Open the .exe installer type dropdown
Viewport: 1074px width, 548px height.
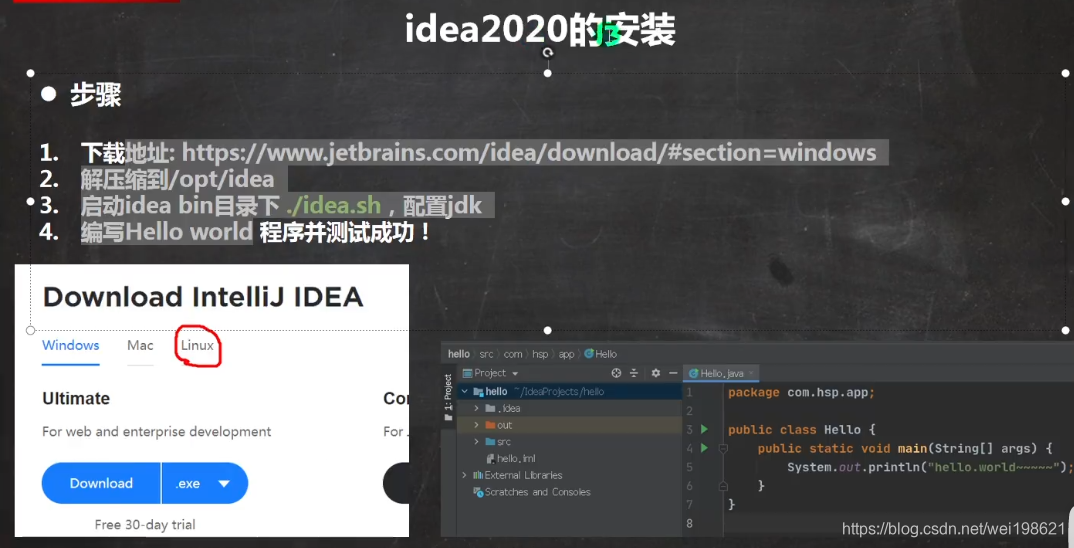click(x=205, y=483)
